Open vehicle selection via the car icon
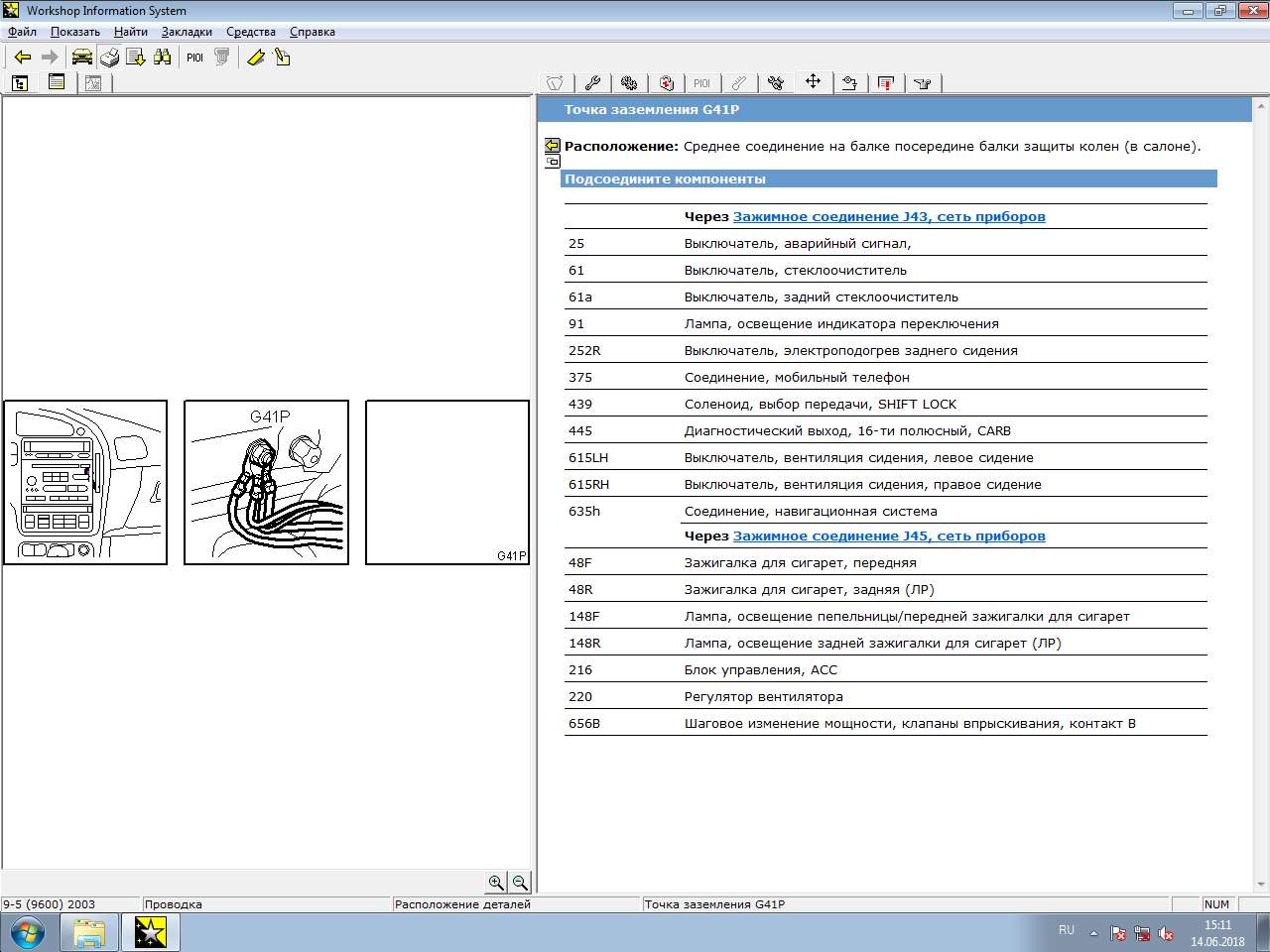This screenshot has width=1270, height=952. 81,58
